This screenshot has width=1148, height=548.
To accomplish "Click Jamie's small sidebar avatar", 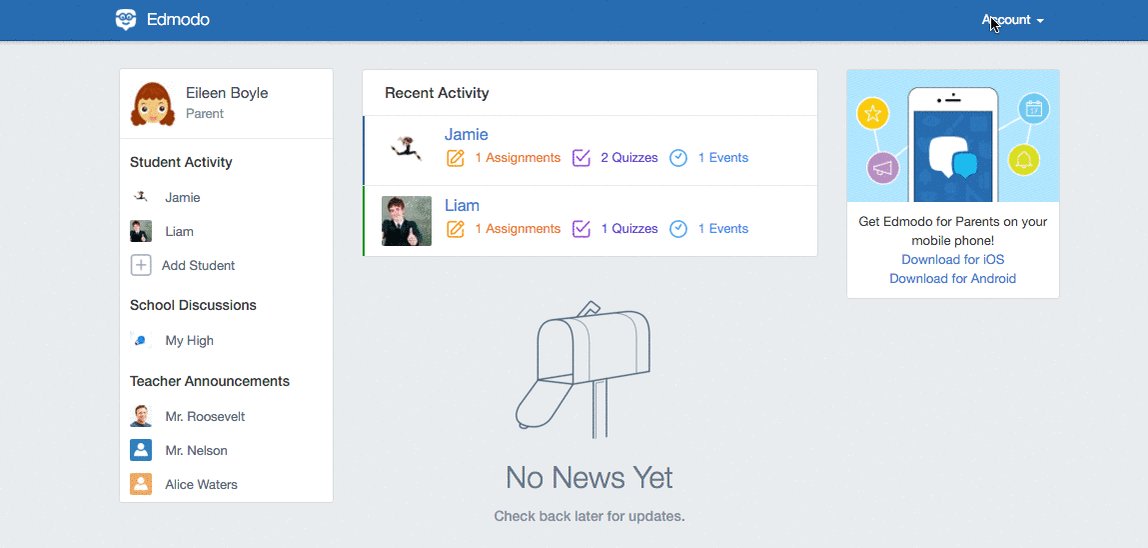I will tap(141, 196).
